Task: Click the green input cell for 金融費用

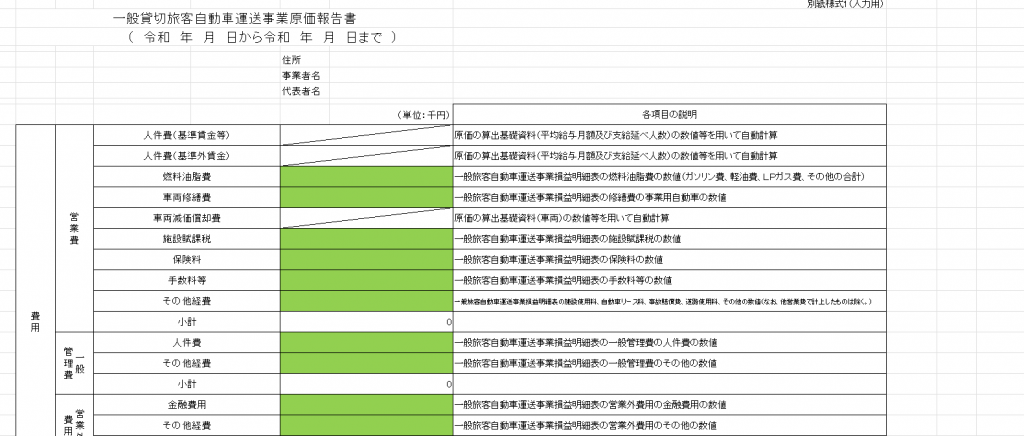Action: [366, 405]
